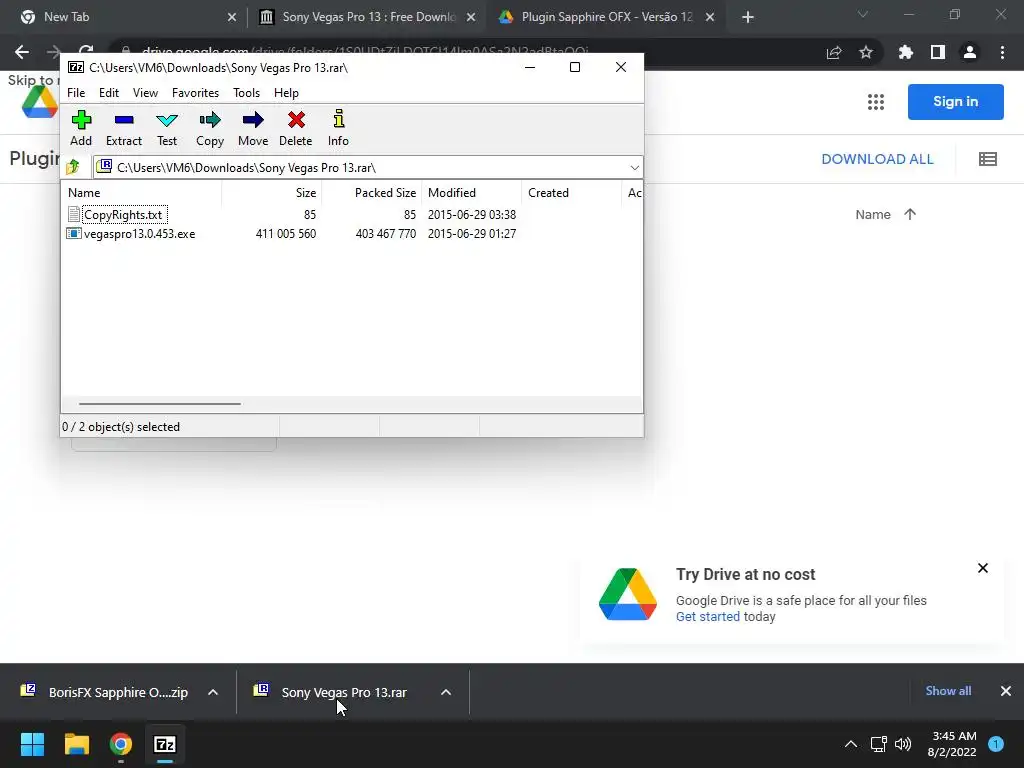Open the volume control in system tray
Viewport: 1024px width, 768px height.
pos(903,744)
